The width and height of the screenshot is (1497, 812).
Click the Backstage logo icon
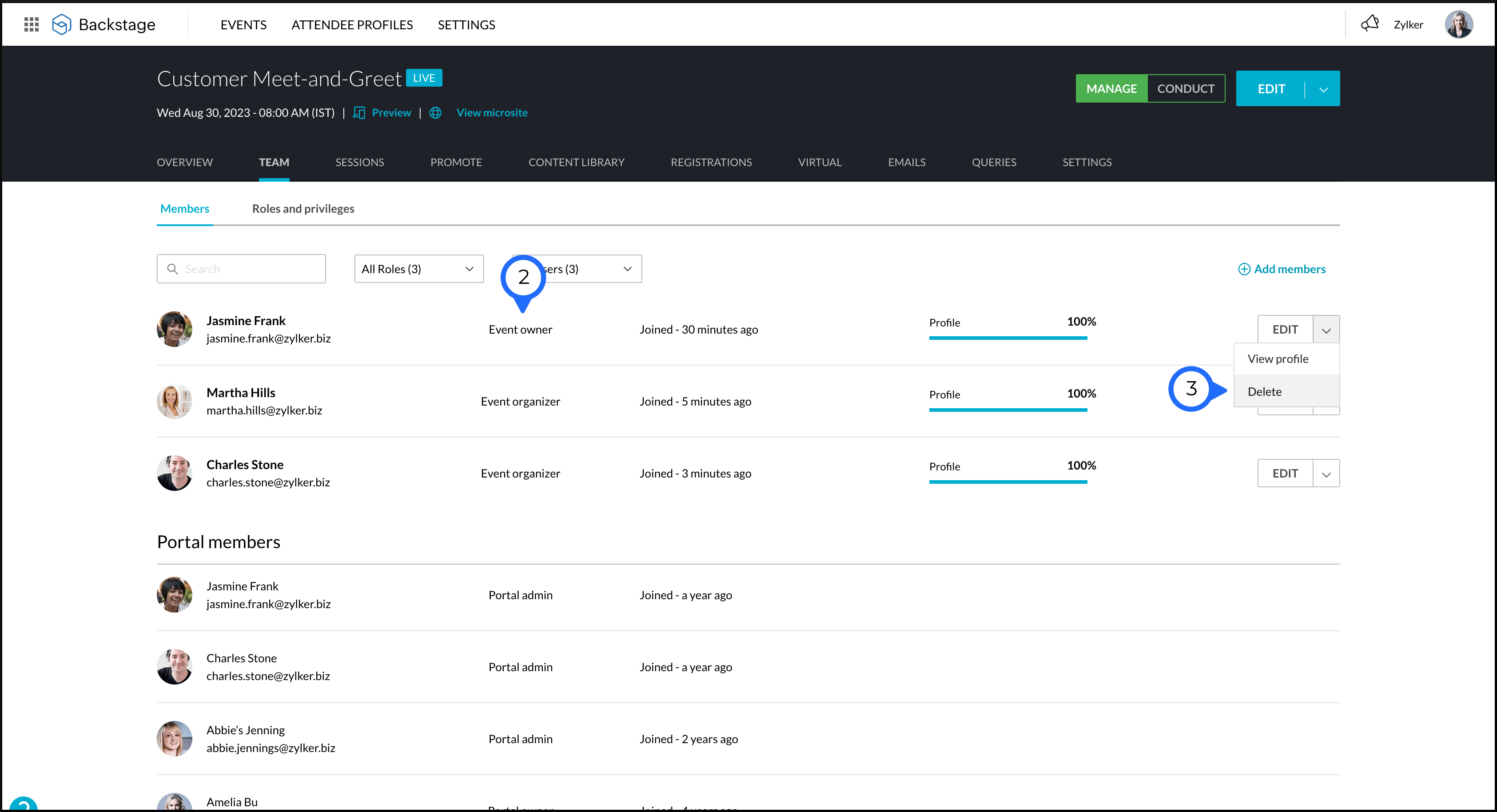pos(62,24)
